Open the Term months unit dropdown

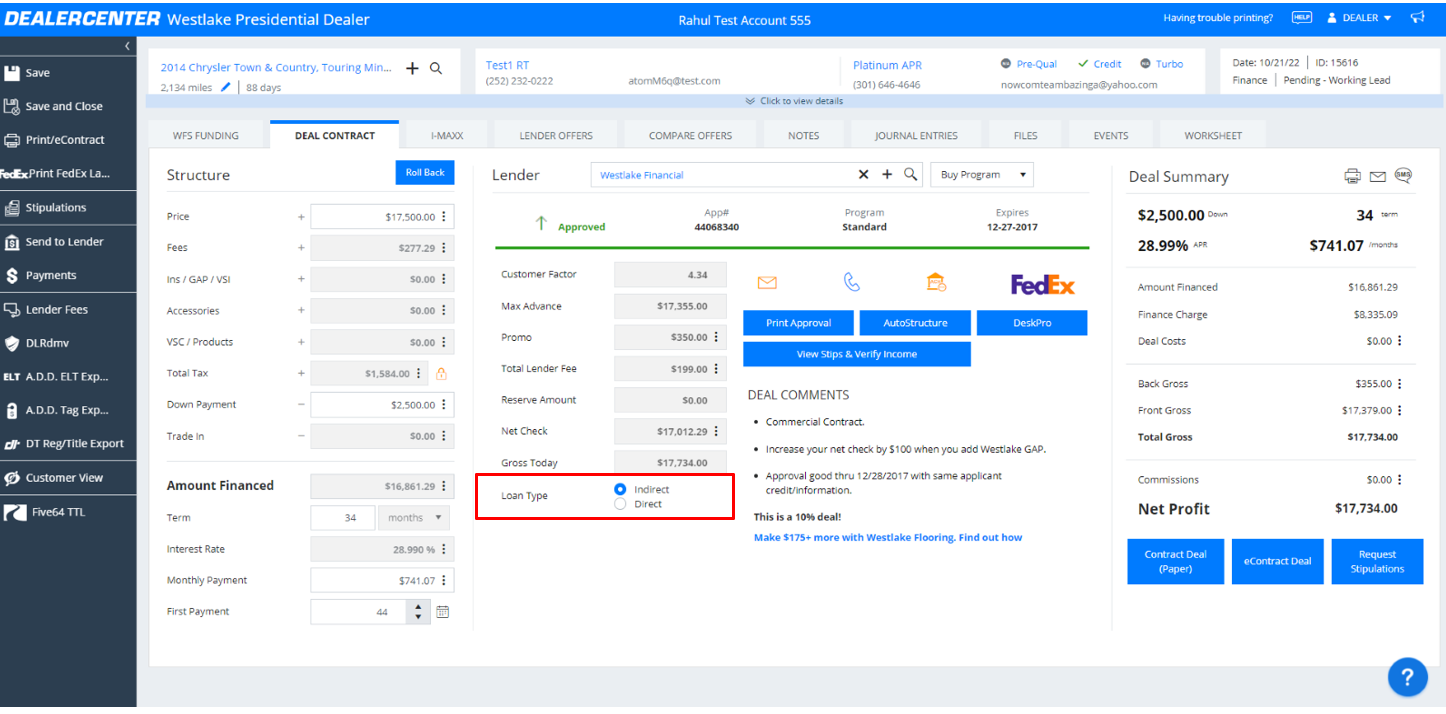413,518
